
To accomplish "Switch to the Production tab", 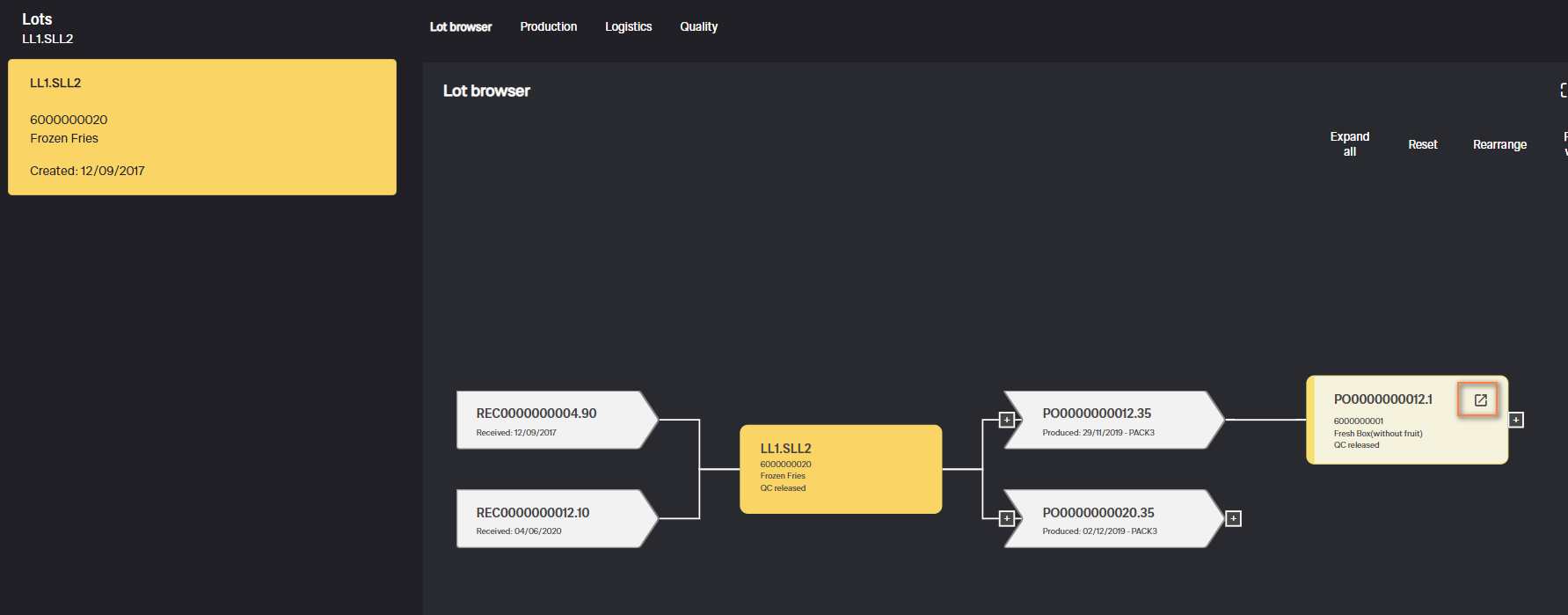I will point(548,26).
